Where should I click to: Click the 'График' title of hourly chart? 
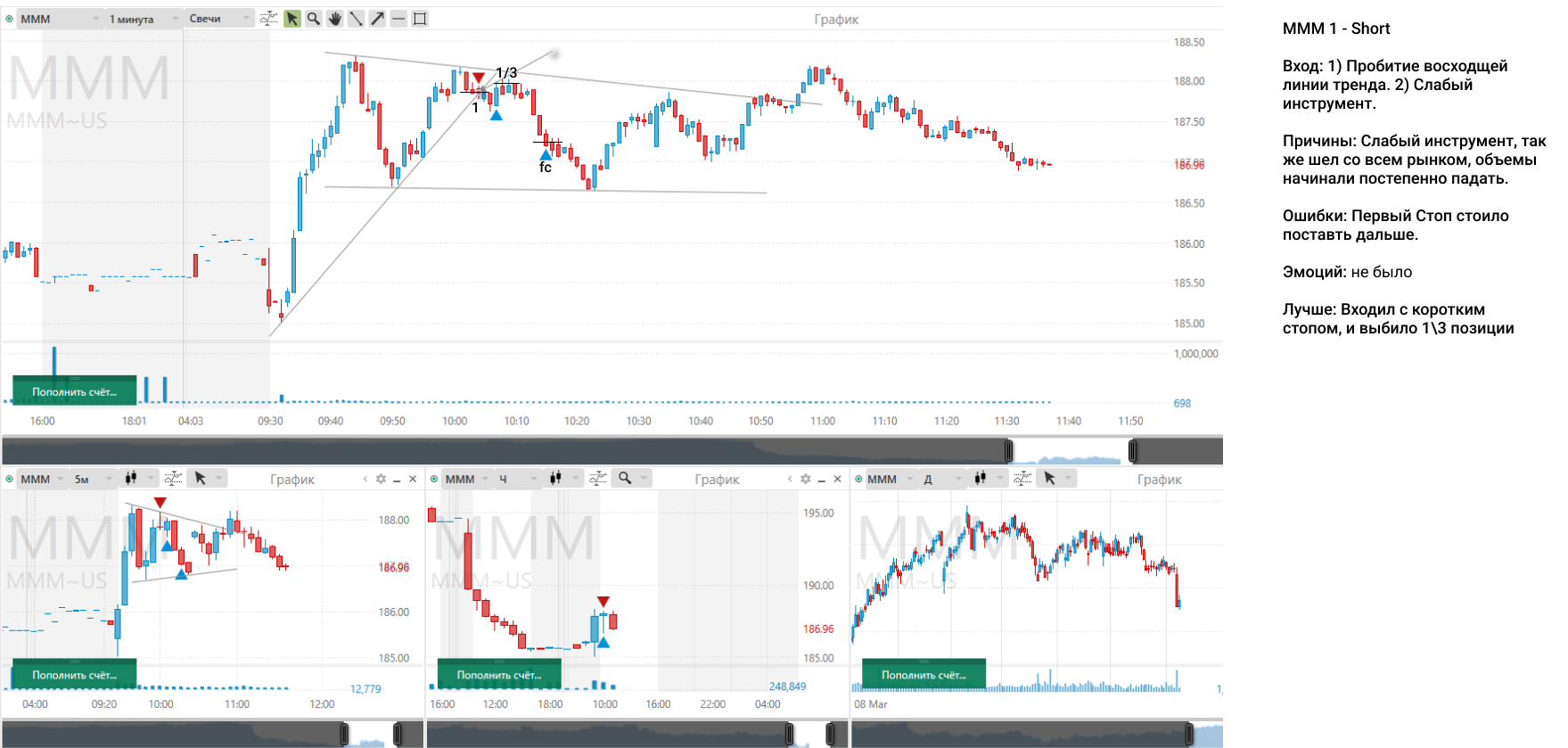(x=717, y=480)
